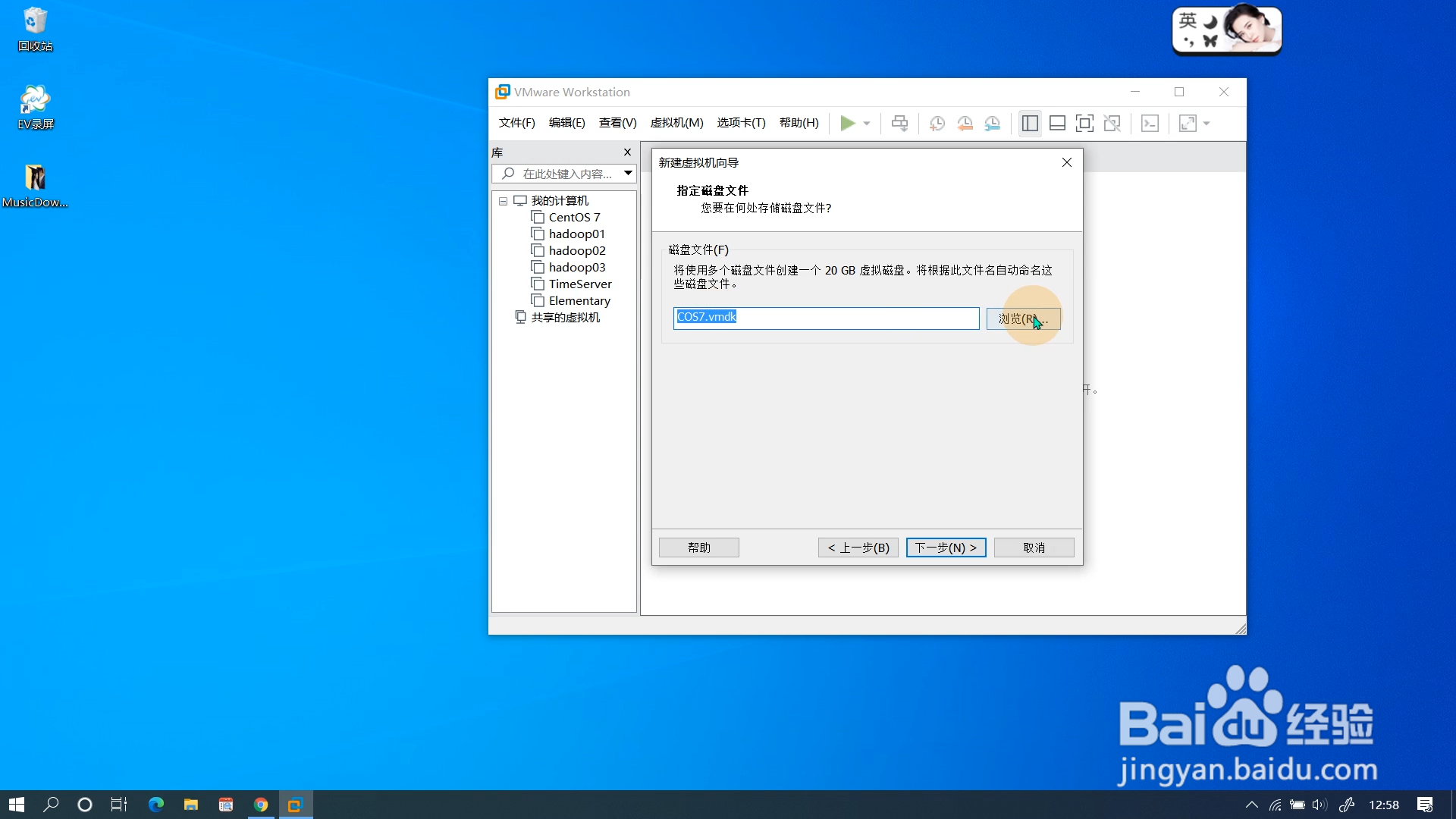The width and height of the screenshot is (1456, 819).
Task: Open Chrome from the taskbar
Action: point(261,805)
